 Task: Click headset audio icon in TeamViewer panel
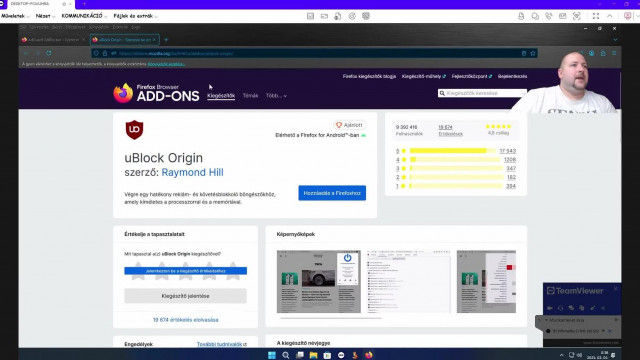pos(560,308)
